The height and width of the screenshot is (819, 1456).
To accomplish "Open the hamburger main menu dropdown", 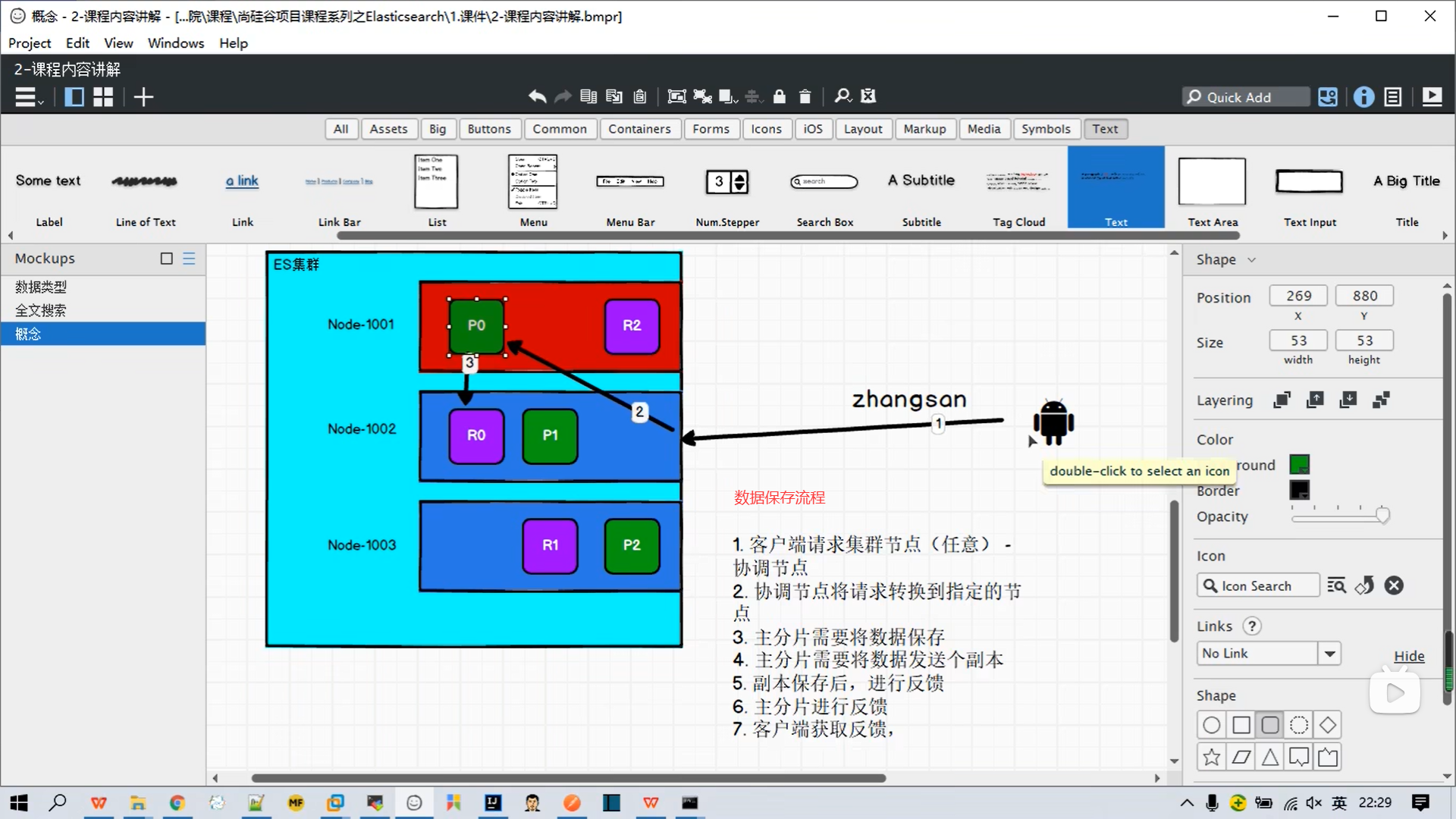I will point(29,97).
